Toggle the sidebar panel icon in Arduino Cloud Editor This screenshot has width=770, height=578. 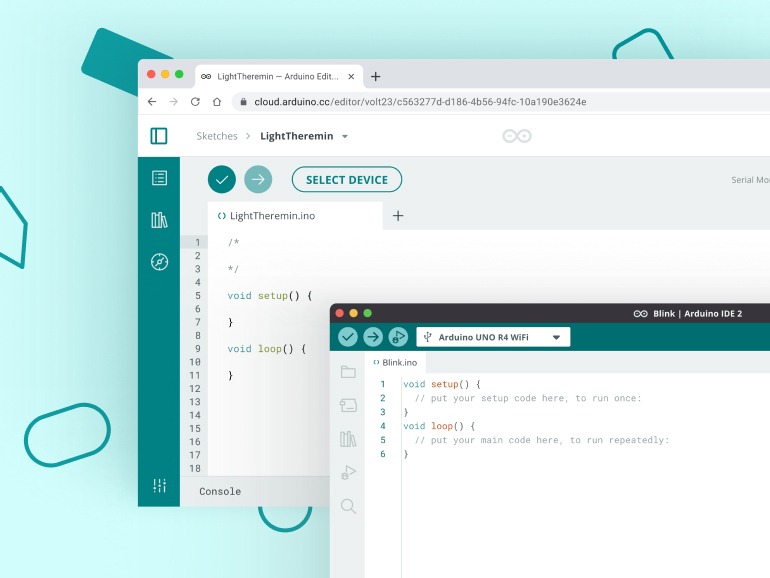coord(159,136)
